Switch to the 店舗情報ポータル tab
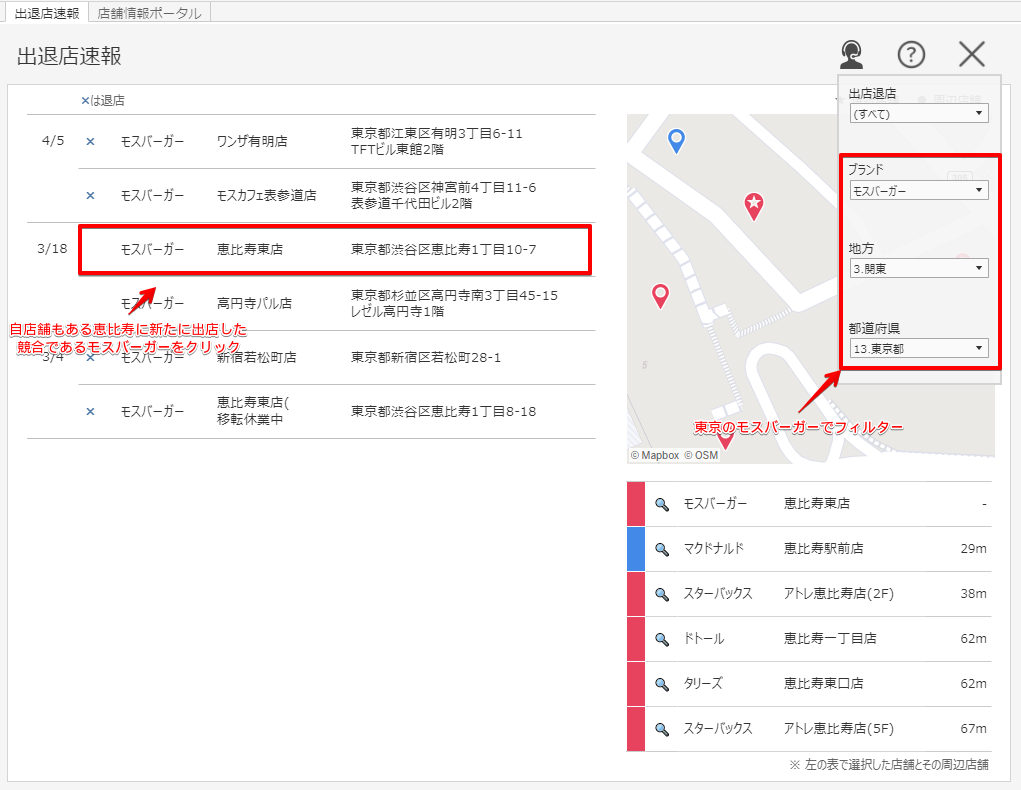Screen dimensions: 1021x790 (149, 13)
